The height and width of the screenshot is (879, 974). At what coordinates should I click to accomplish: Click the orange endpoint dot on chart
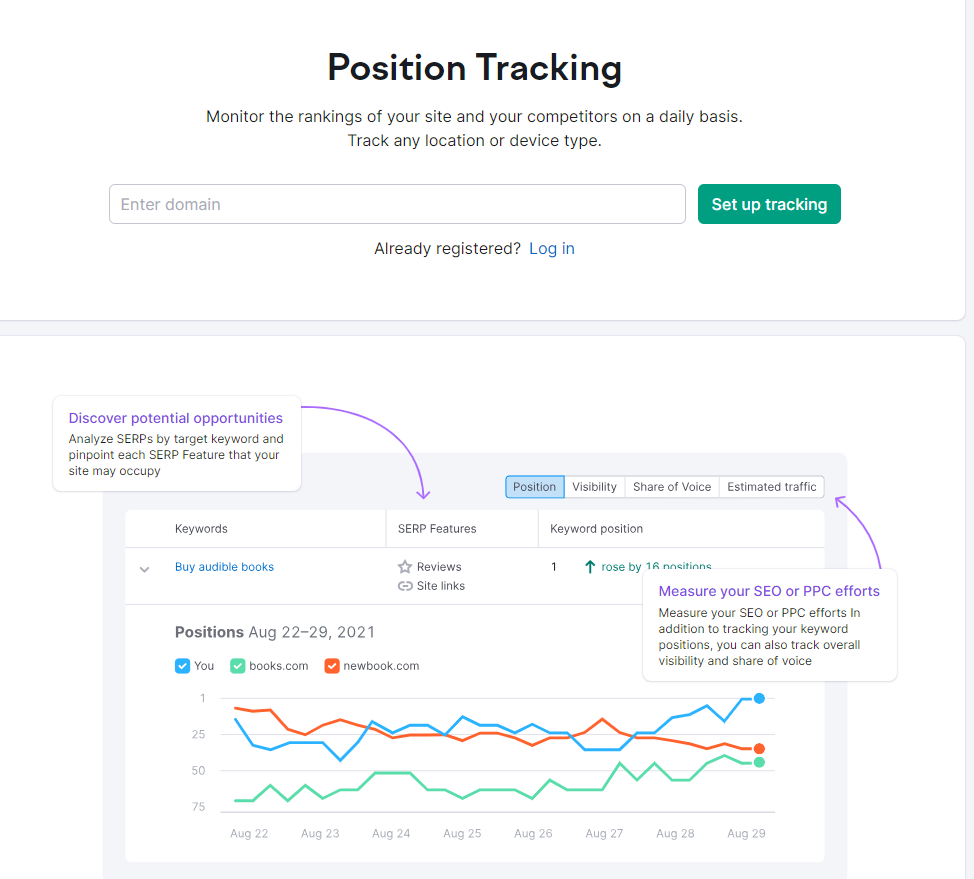pos(759,748)
